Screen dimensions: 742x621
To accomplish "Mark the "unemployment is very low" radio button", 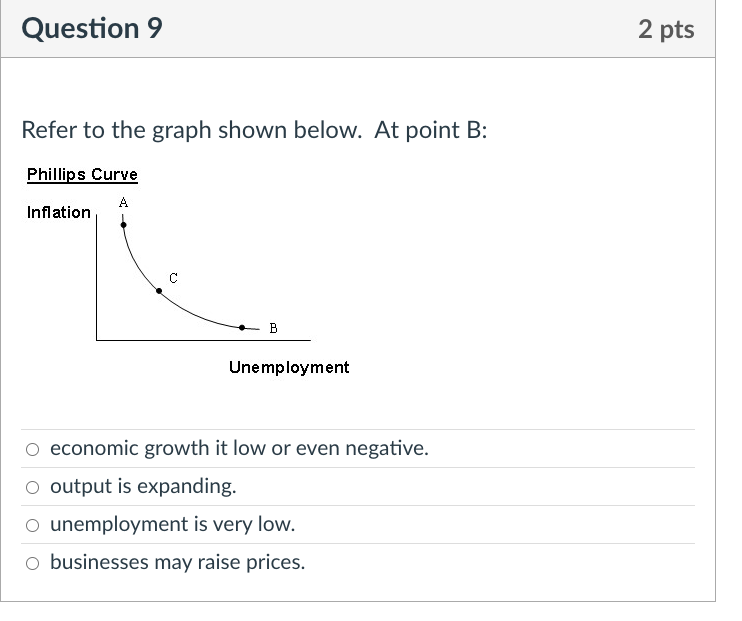I will click(33, 525).
